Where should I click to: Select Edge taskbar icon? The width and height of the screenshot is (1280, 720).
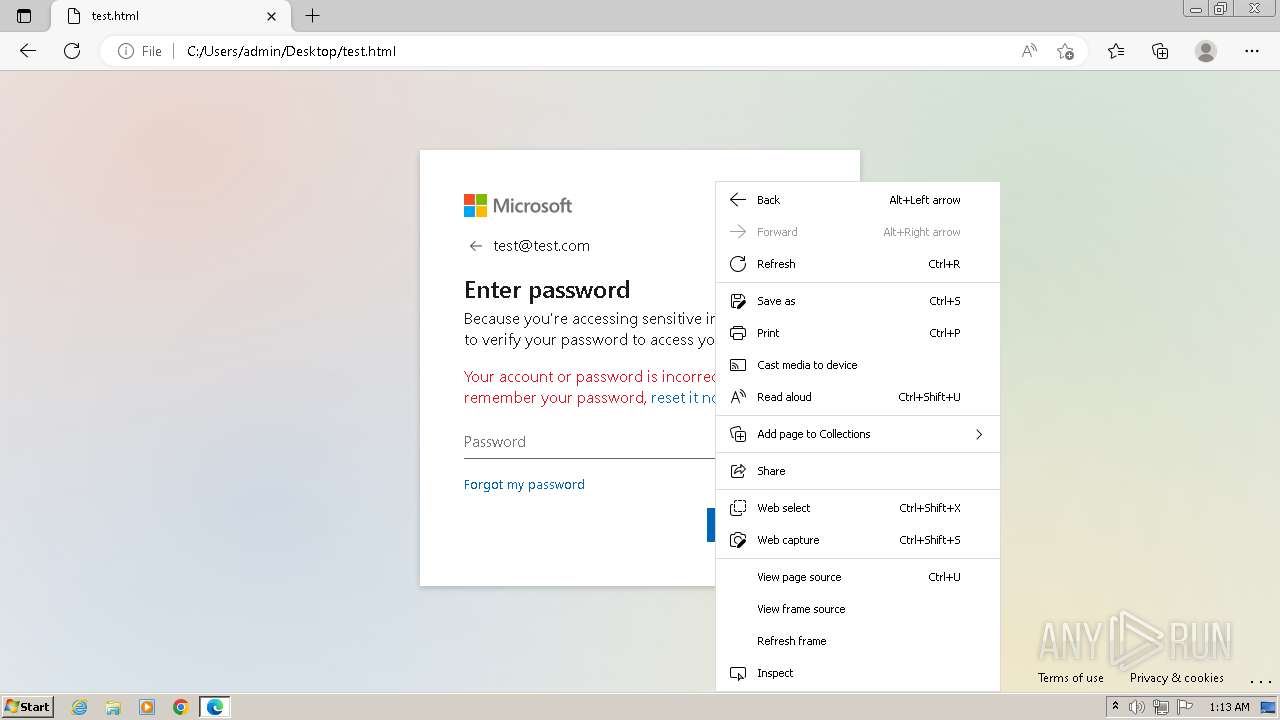coord(215,707)
